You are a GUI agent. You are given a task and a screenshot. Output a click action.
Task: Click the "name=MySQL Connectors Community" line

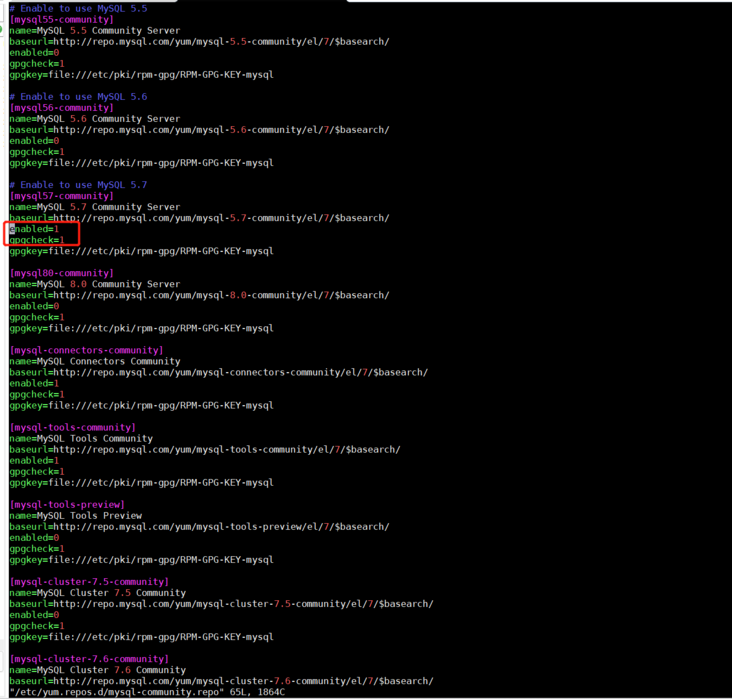coord(95,361)
